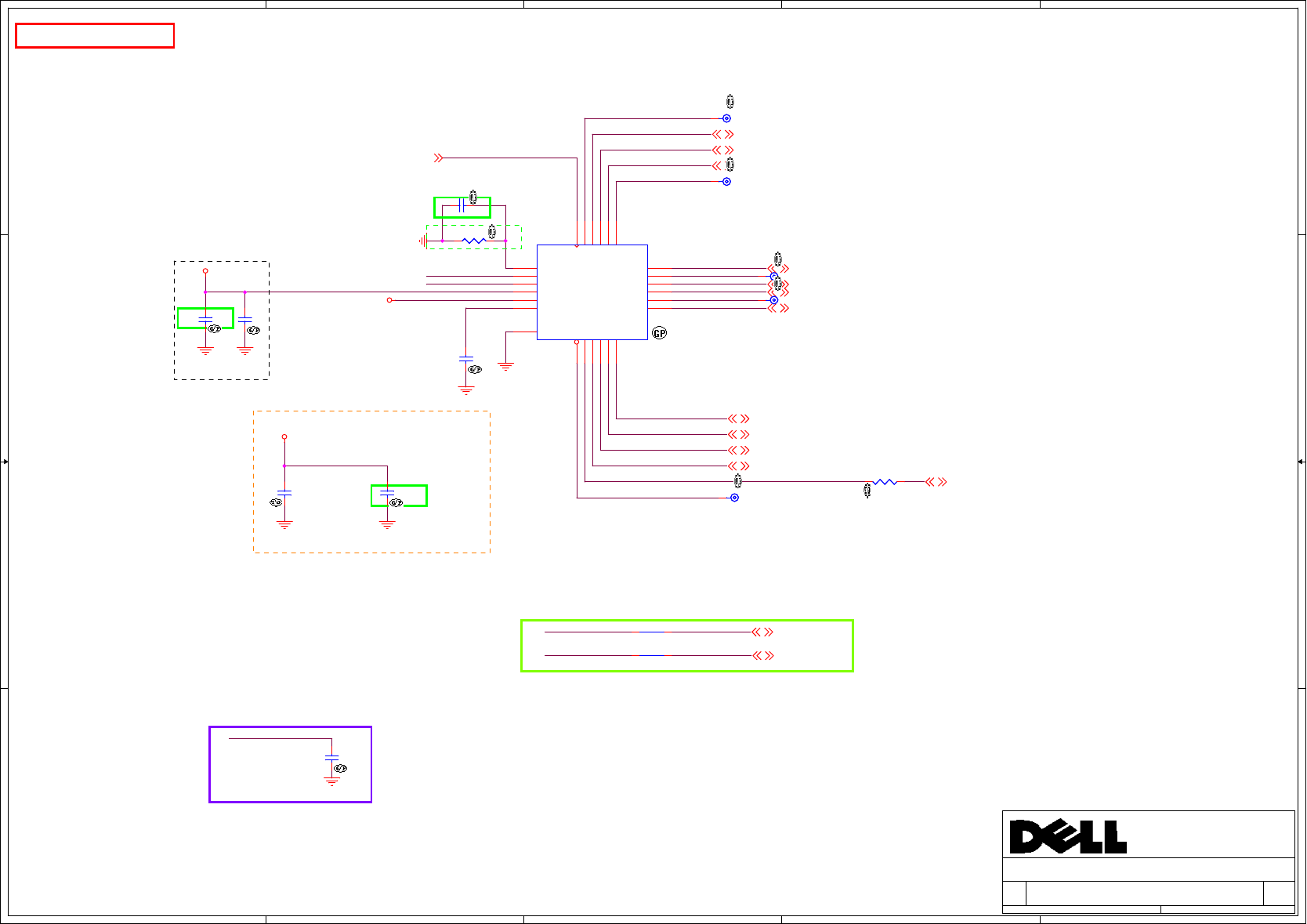This screenshot has height=924, width=1307.
Task: Select power terminal circle in orange dashed box
Action: 284,437
